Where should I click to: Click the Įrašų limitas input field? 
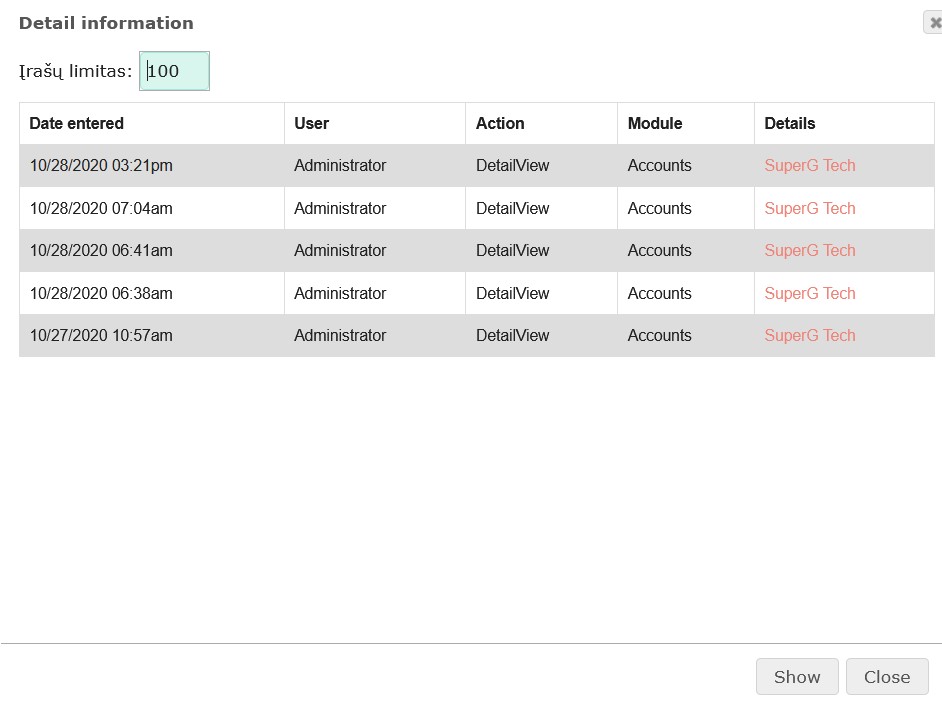point(175,72)
